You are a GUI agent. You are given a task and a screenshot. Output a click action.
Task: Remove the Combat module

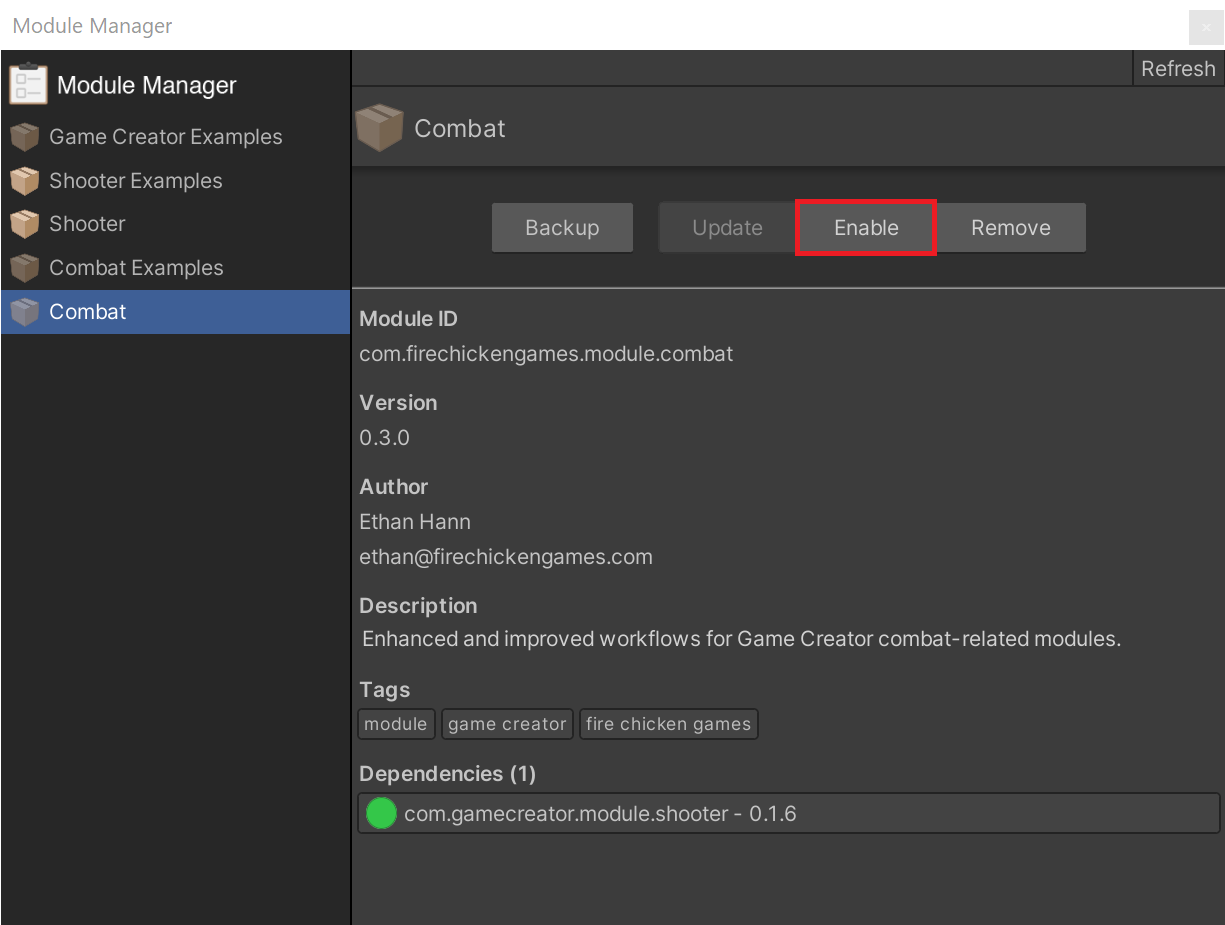(x=1011, y=228)
